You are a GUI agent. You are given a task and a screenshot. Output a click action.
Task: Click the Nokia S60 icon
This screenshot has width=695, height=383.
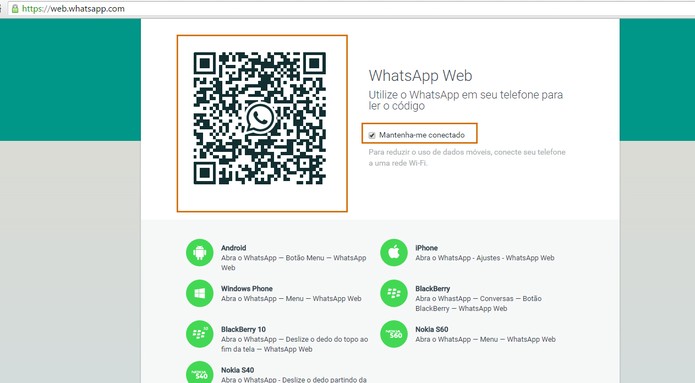[x=394, y=334]
